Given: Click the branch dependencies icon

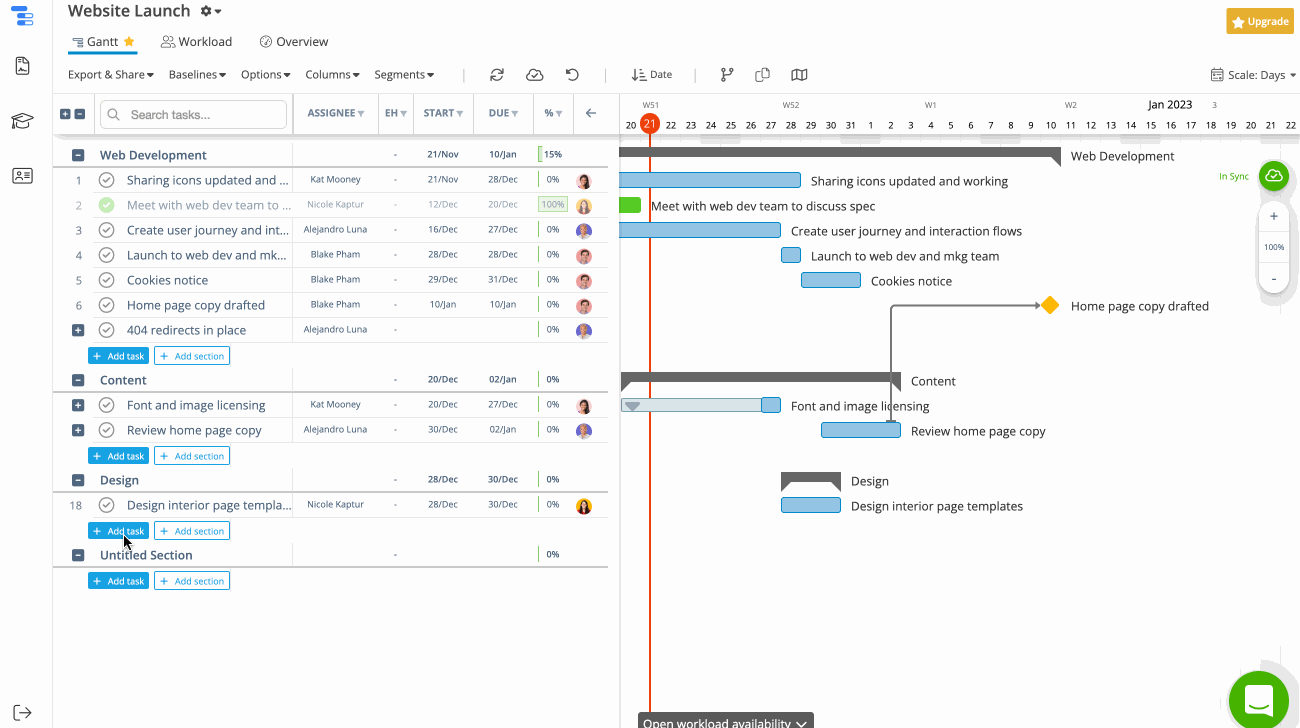Looking at the screenshot, I should coord(727,75).
